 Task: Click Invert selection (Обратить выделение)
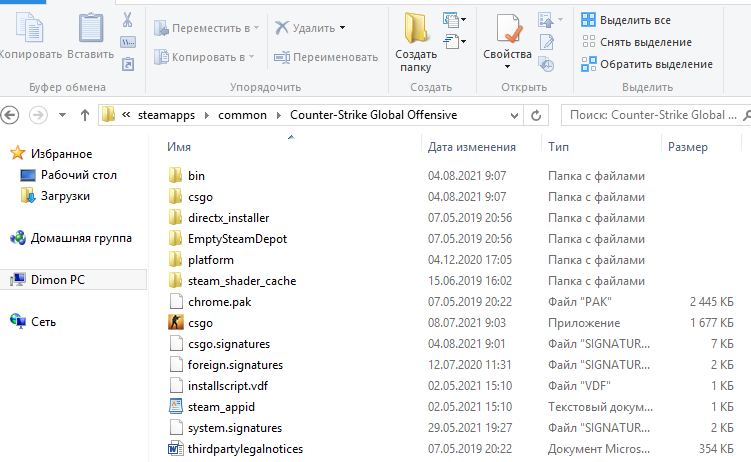pos(647,64)
